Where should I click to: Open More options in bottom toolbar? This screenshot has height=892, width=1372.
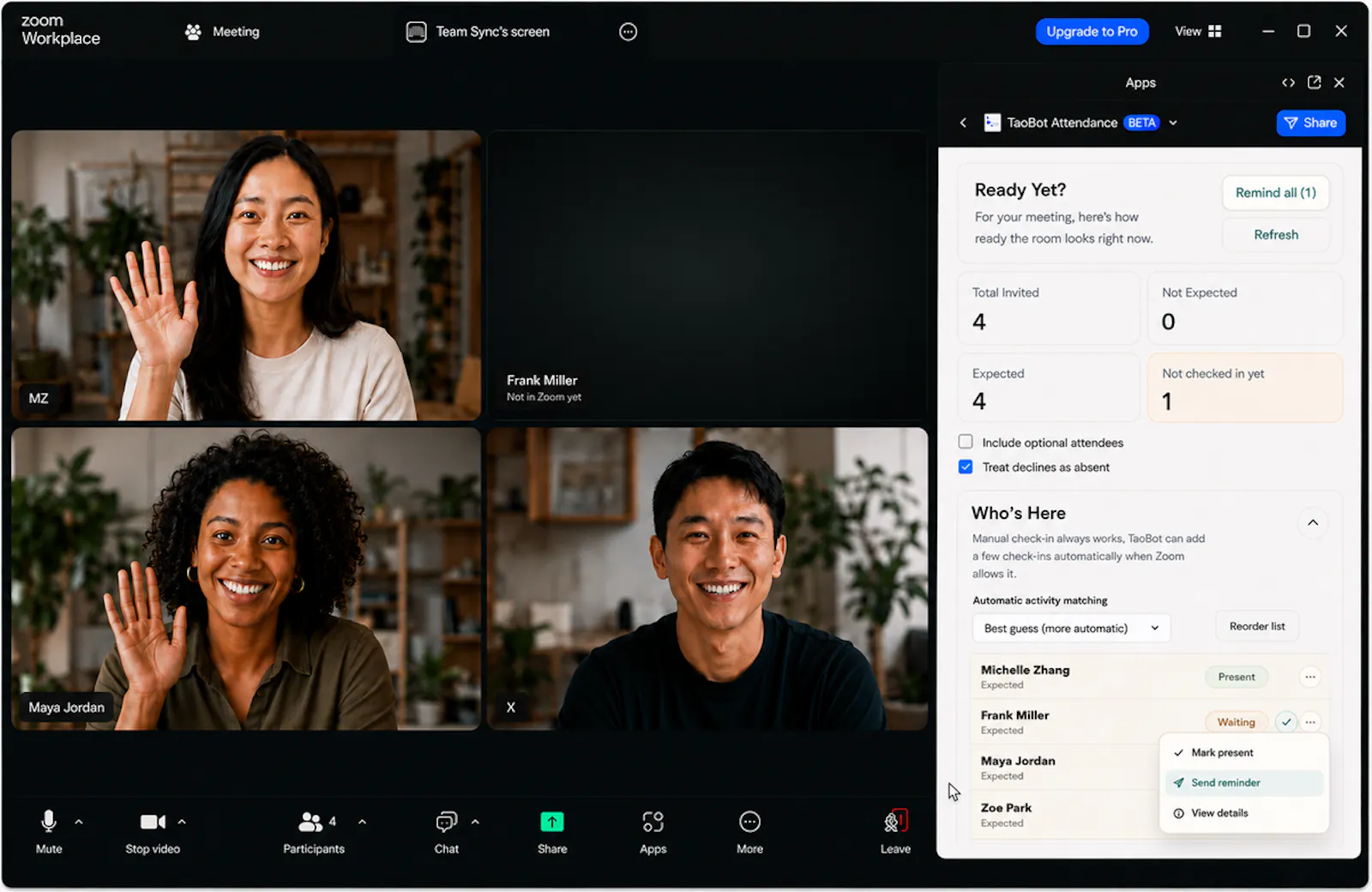[x=749, y=831]
